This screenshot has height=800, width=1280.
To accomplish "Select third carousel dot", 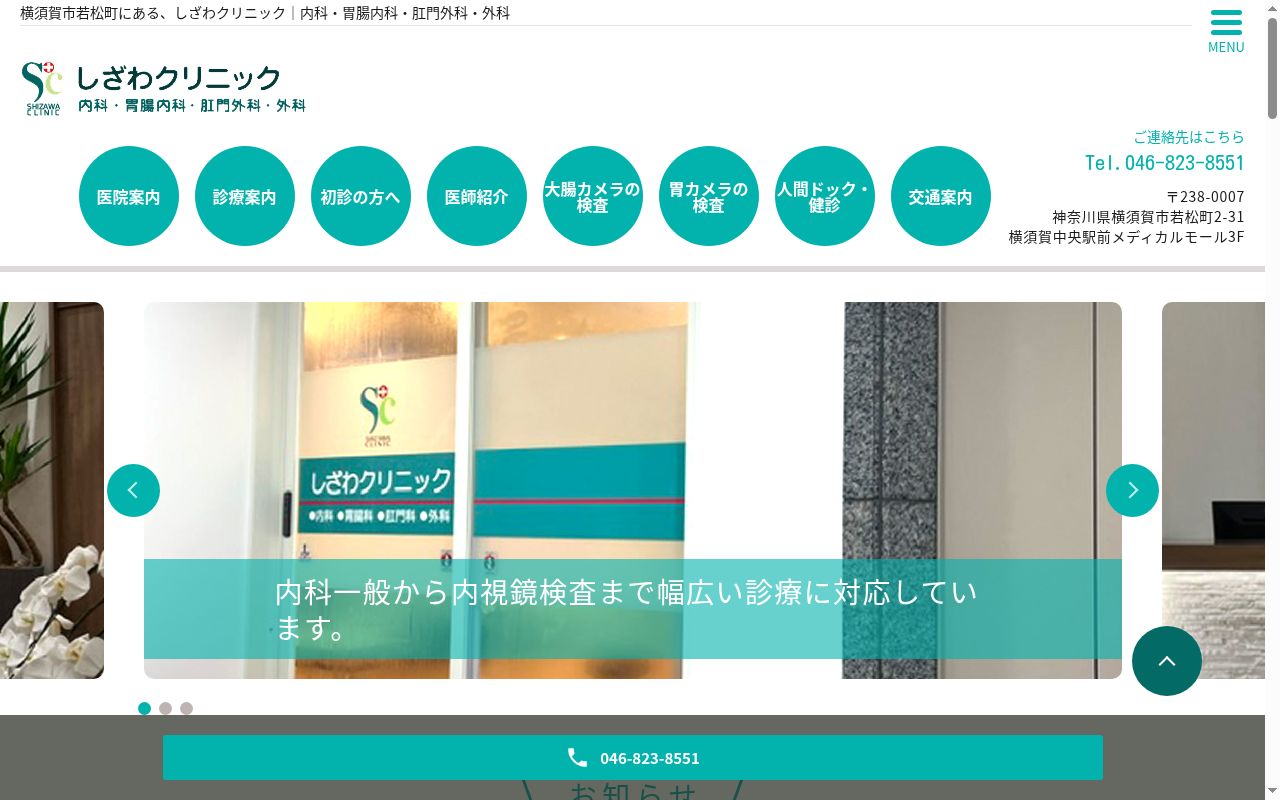I will [x=187, y=708].
